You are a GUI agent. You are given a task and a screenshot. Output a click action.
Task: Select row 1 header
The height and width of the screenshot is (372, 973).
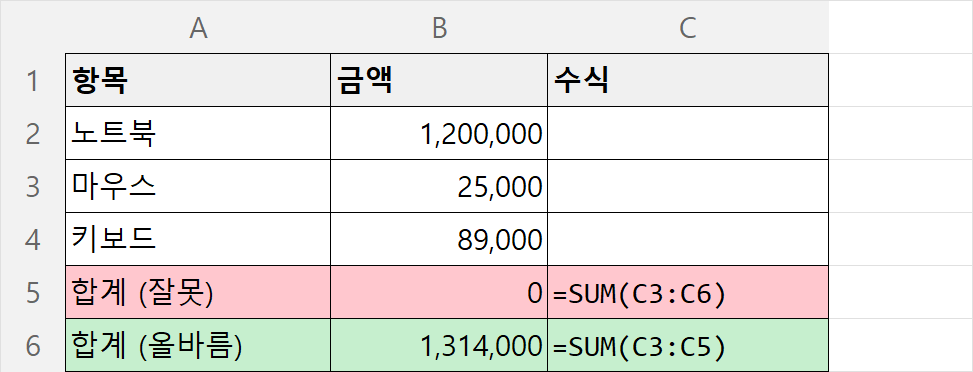(33, 80)
